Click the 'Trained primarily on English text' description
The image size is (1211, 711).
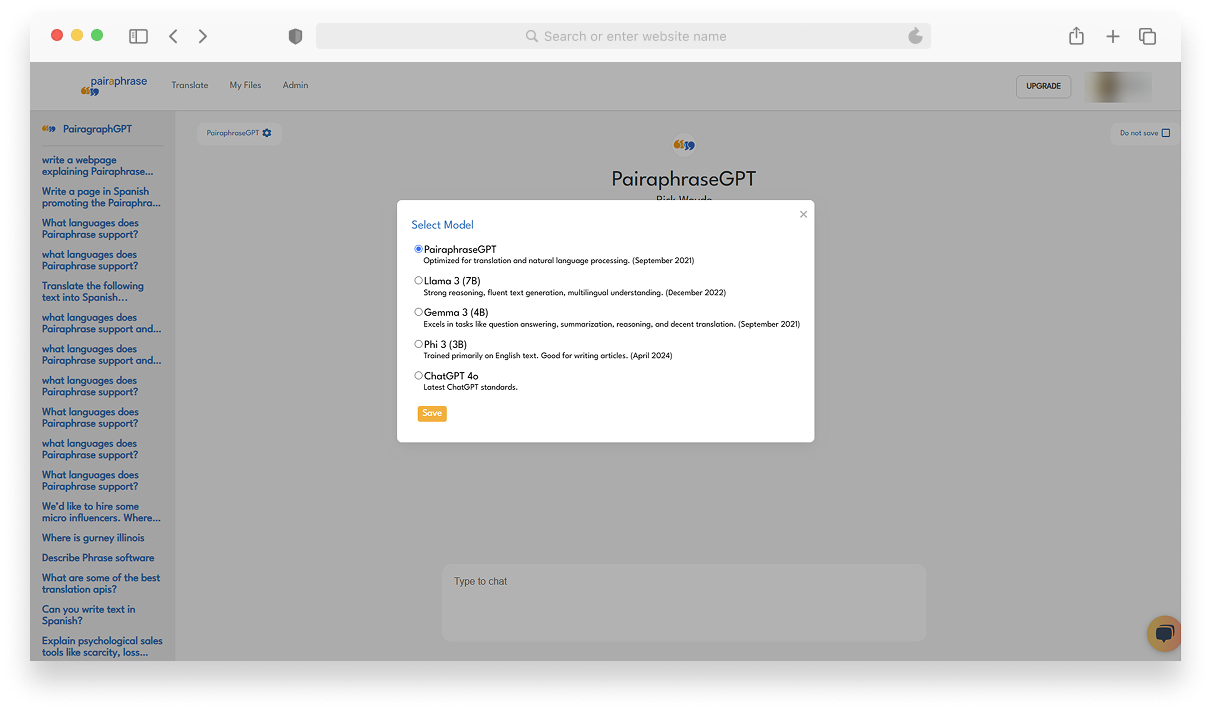(x=549, y=356)
